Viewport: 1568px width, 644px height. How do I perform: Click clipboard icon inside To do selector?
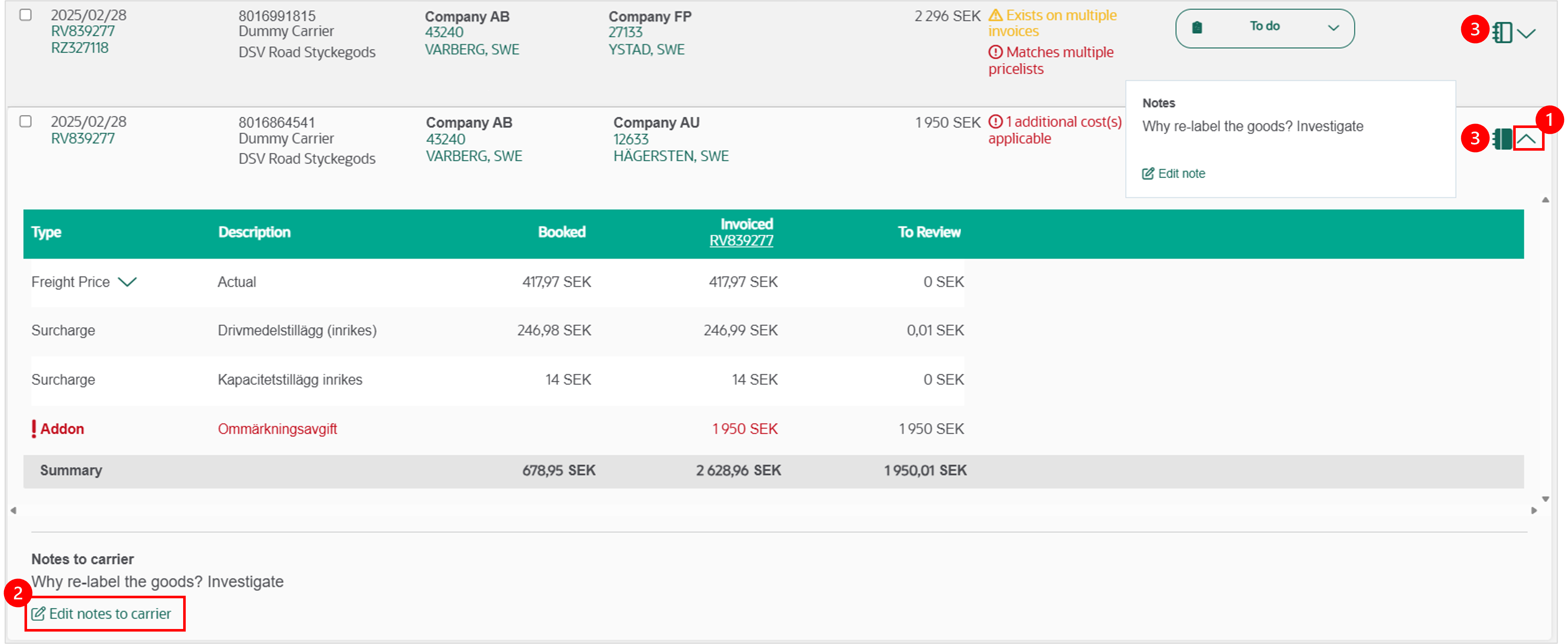tap(1197, 27)
